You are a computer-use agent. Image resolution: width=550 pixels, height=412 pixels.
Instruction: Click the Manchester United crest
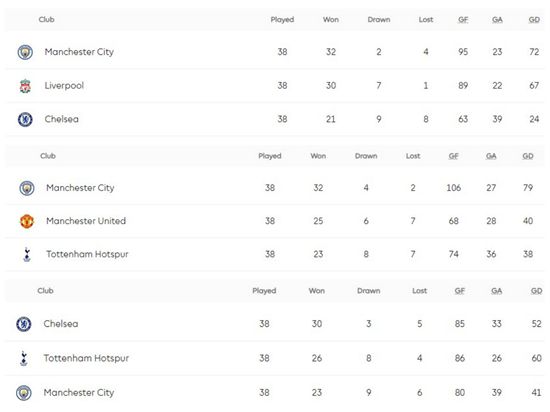tap(27, 221)
